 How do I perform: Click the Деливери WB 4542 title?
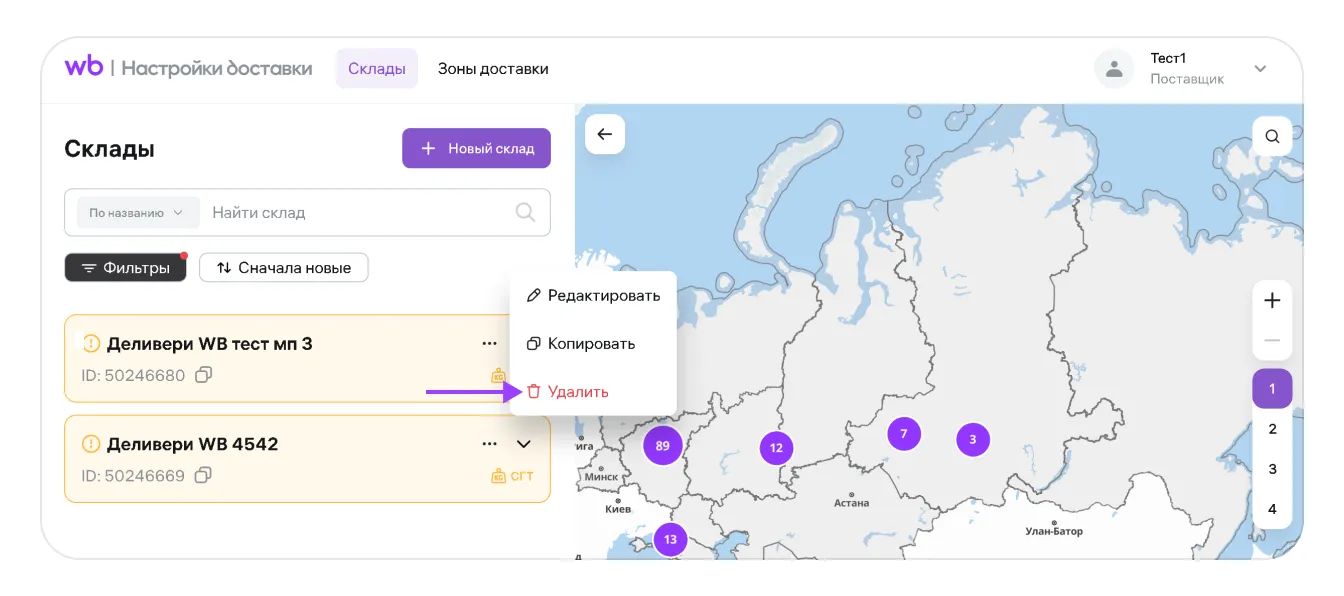pyautogui.click(x=192, y=444)
